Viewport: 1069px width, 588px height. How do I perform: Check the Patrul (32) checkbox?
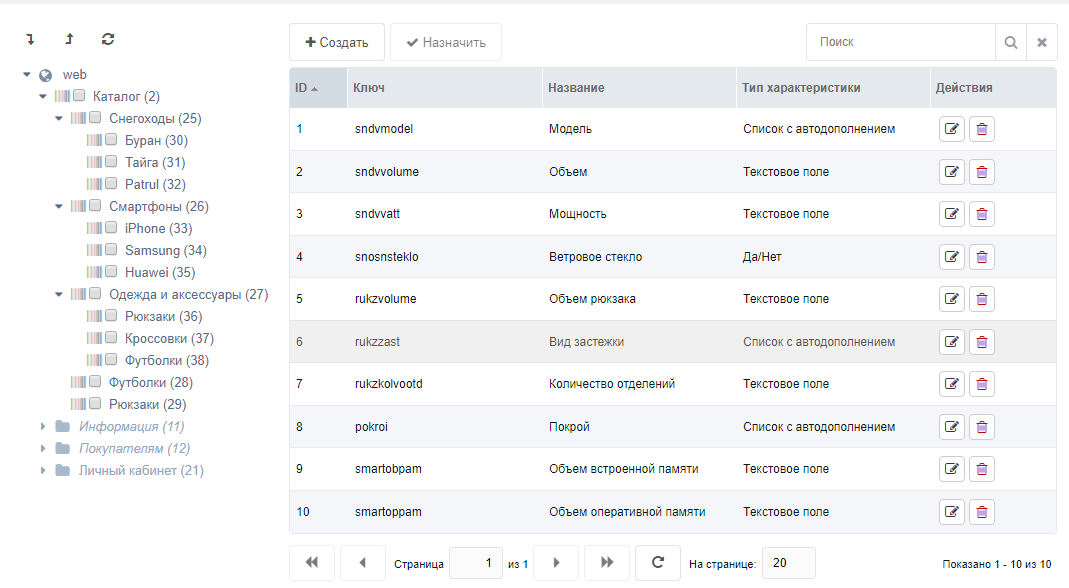point(111,183)
